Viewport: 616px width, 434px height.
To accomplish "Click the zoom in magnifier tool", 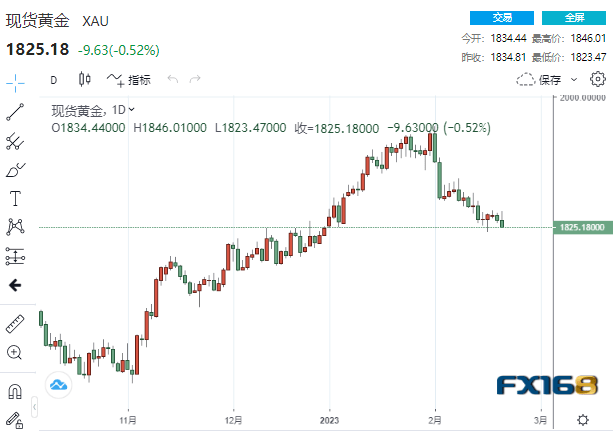I will click(15, 352).
